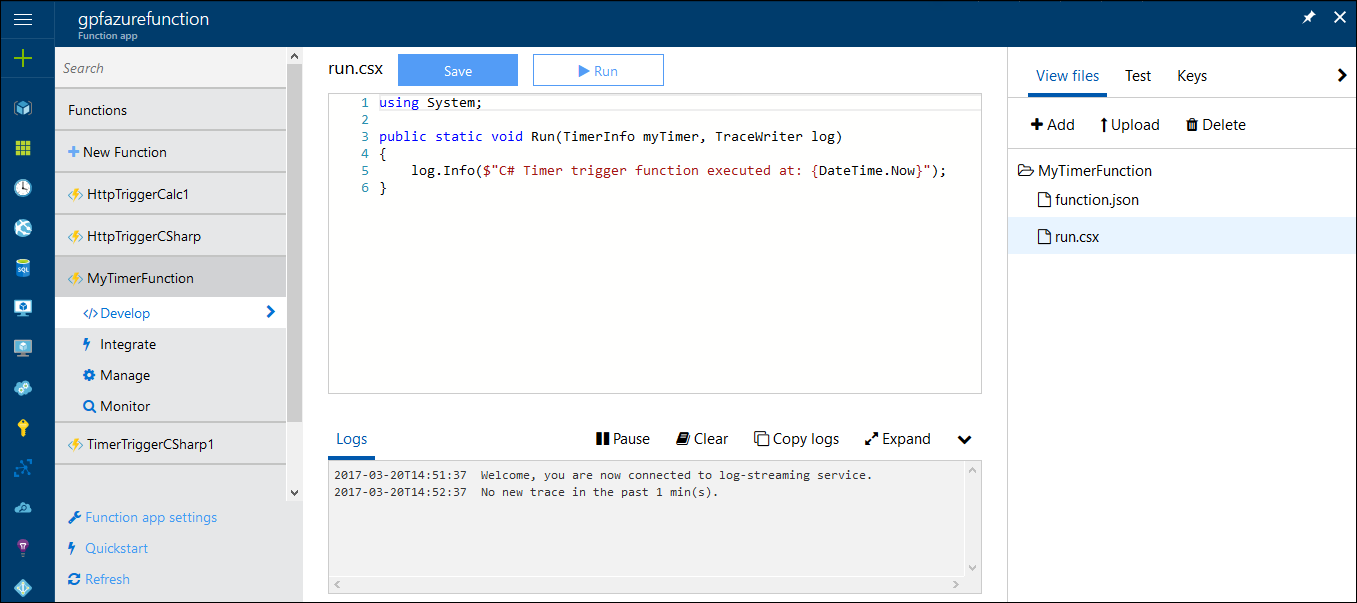1357x603 pixels.
Task: Click the blue Save button
Action: click(458, 70)
